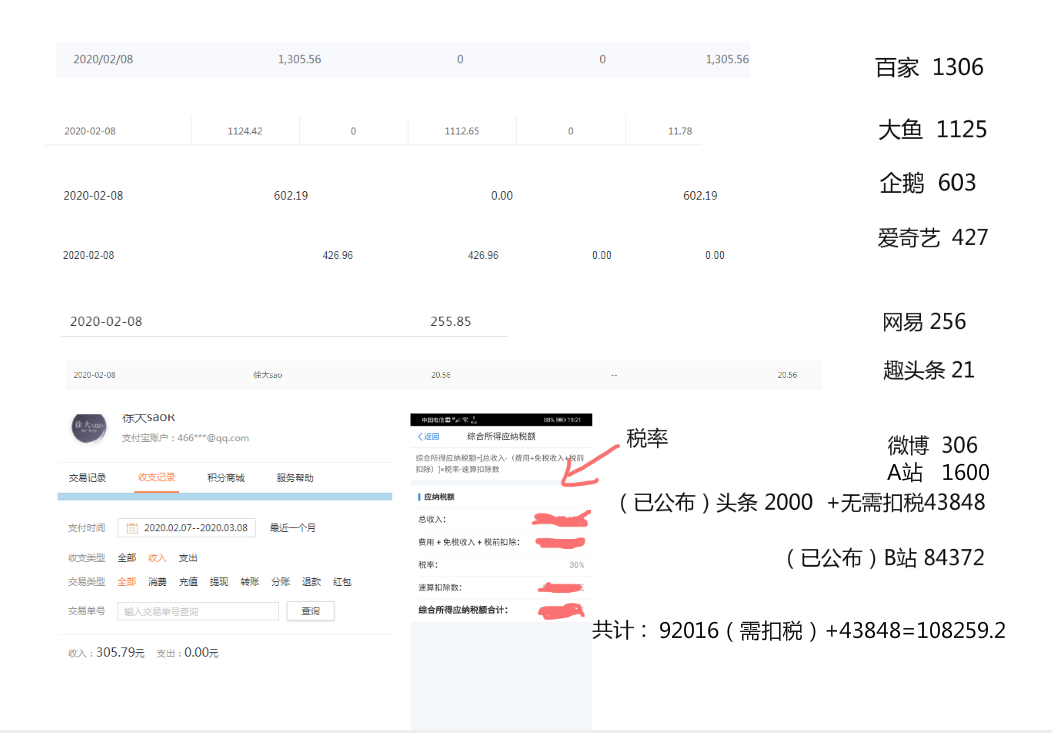
Task: Open the calendar icon in payment time field
Action: 132,528
